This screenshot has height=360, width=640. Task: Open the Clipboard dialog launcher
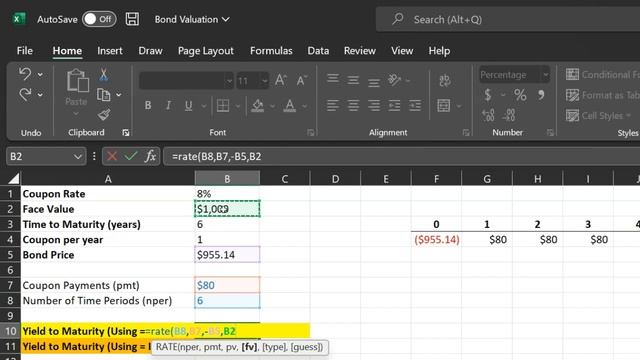click(x=126, y=132)
